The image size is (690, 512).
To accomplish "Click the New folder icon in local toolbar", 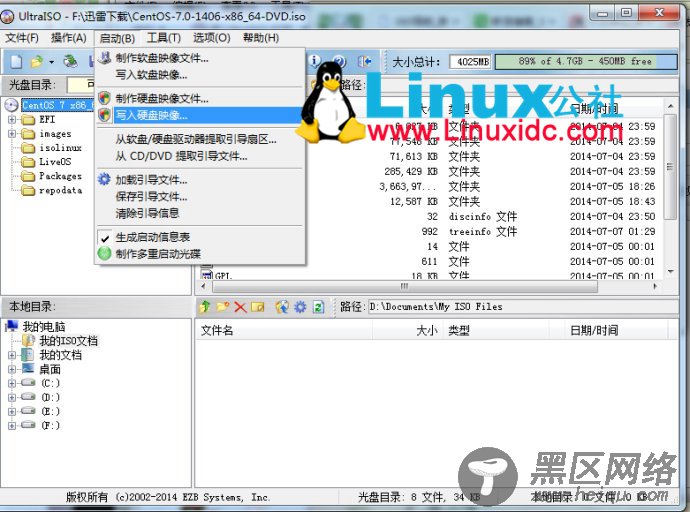I will pyautogui.click(x=223, y=307).
